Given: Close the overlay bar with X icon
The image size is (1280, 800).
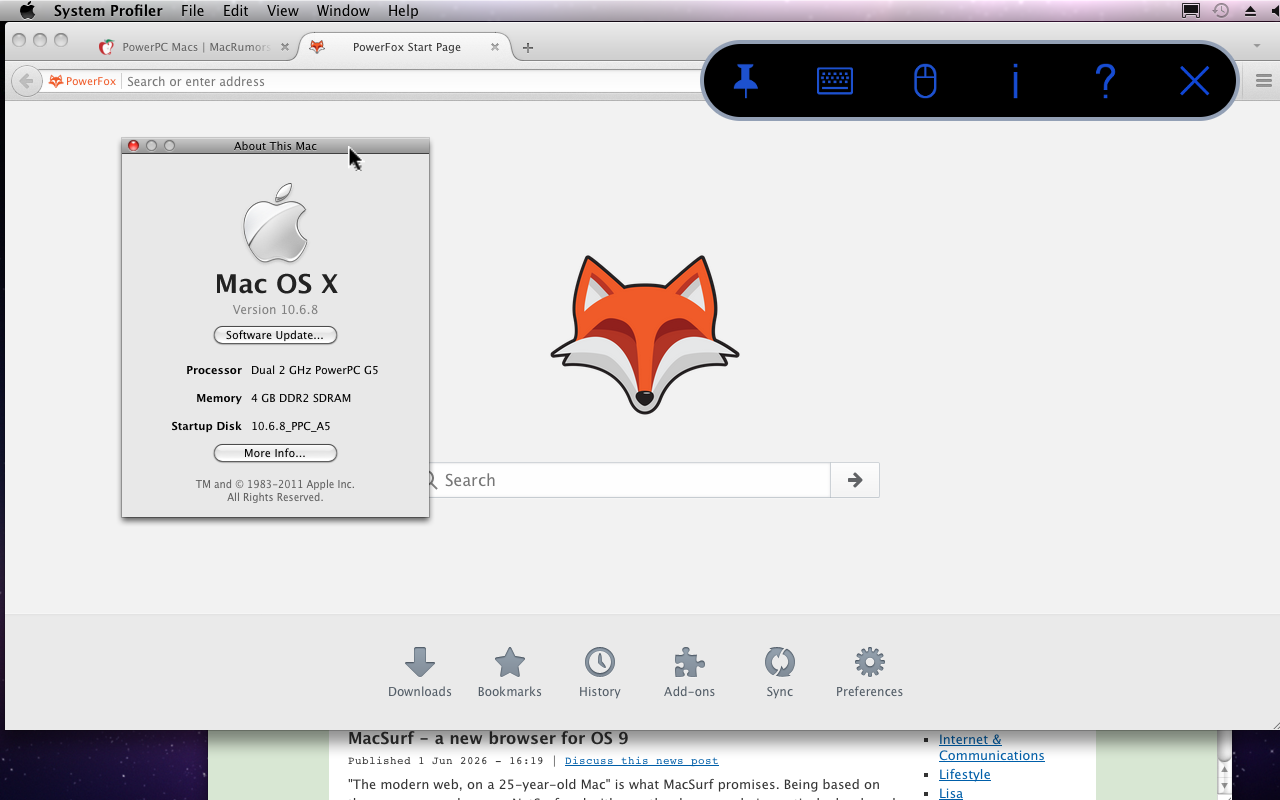Looking at the screenshot, I should point(1195,81).
